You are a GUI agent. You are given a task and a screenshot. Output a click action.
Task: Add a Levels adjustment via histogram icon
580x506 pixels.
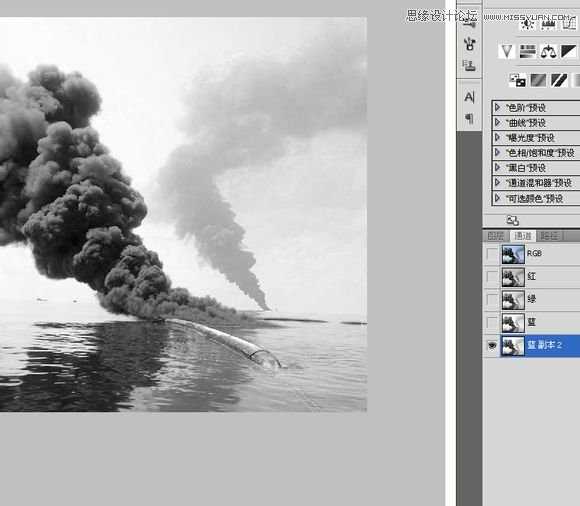[x=548, y=25]
